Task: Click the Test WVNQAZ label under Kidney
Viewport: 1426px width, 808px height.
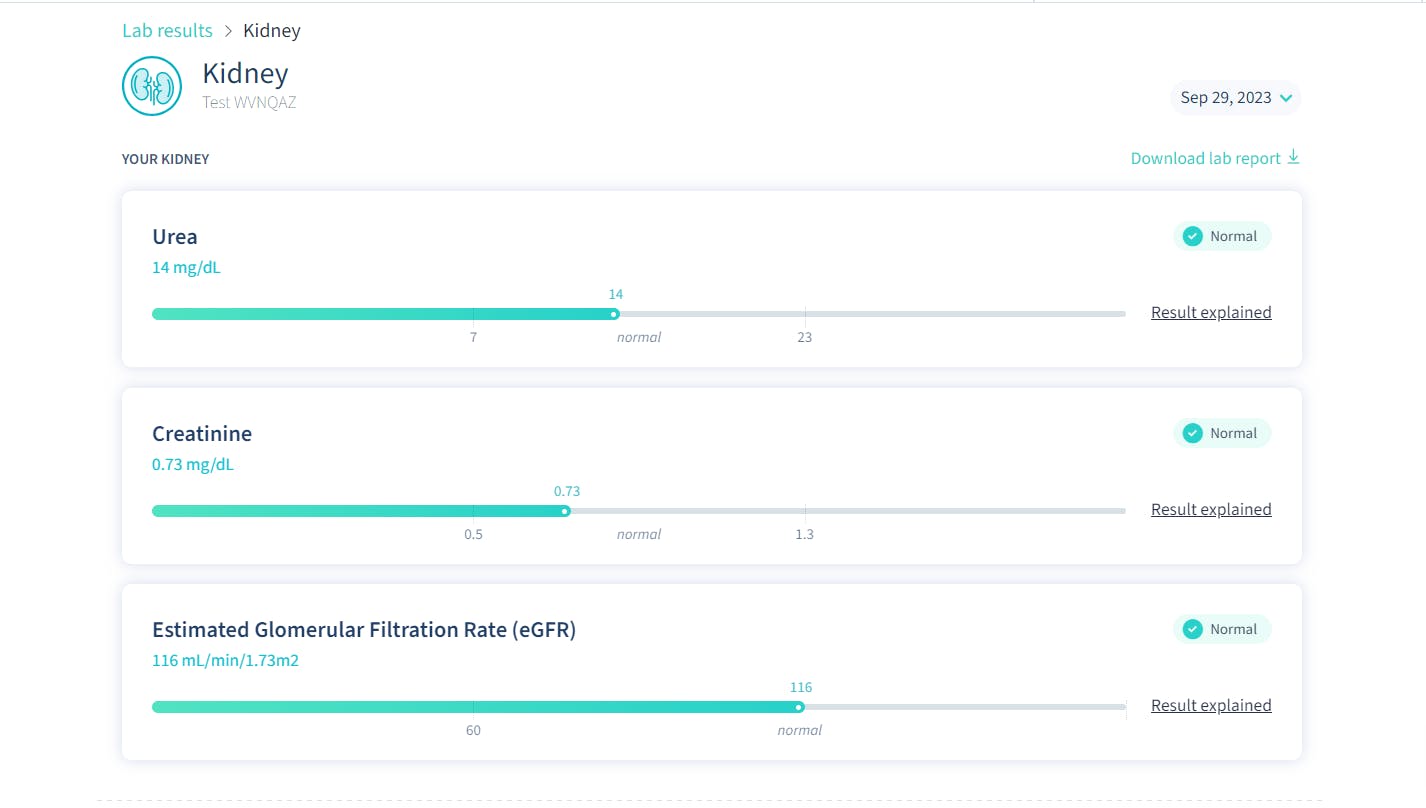Action: (248, 102)
